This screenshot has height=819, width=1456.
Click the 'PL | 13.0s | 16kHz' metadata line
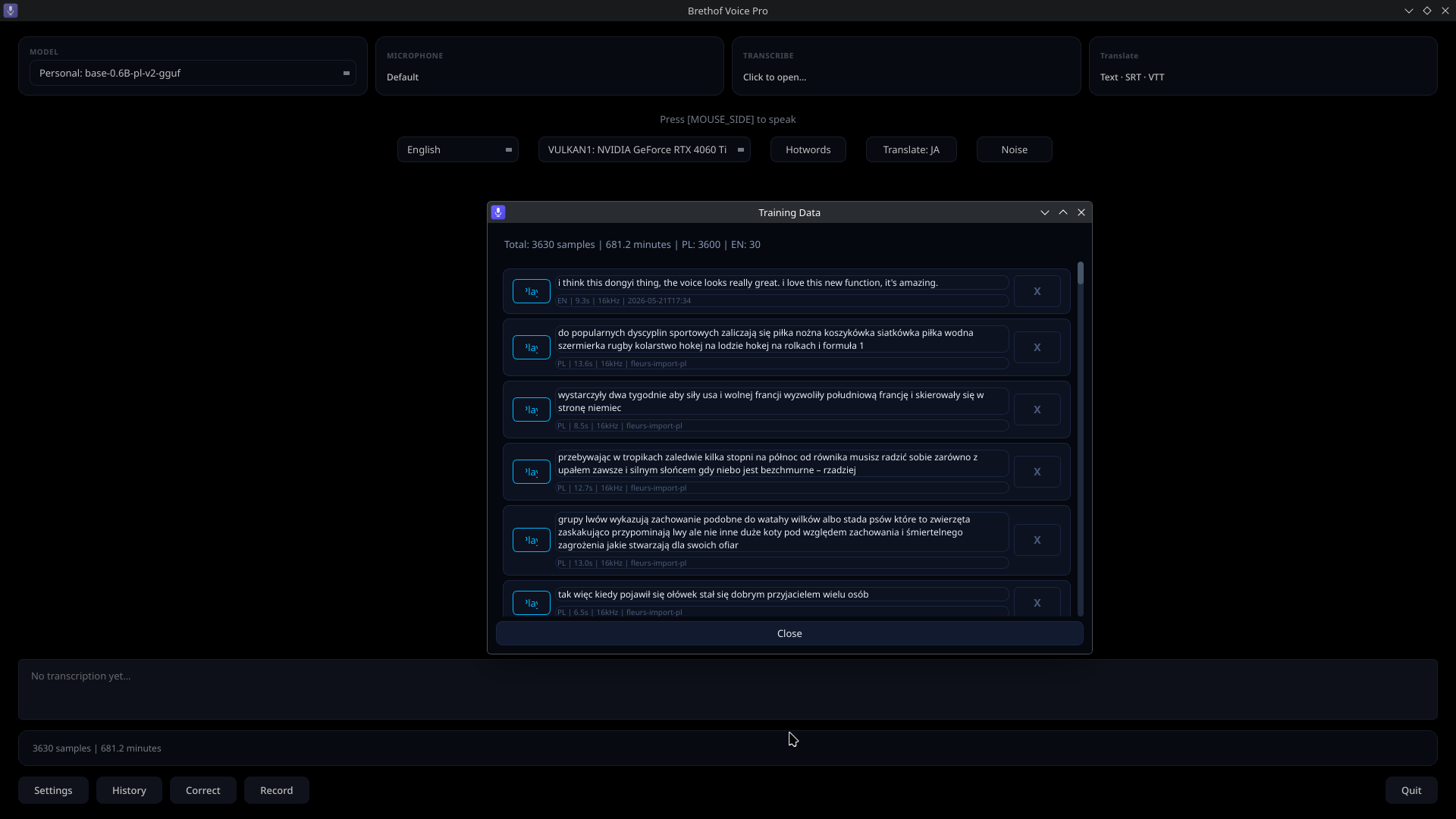click(782, 563)
